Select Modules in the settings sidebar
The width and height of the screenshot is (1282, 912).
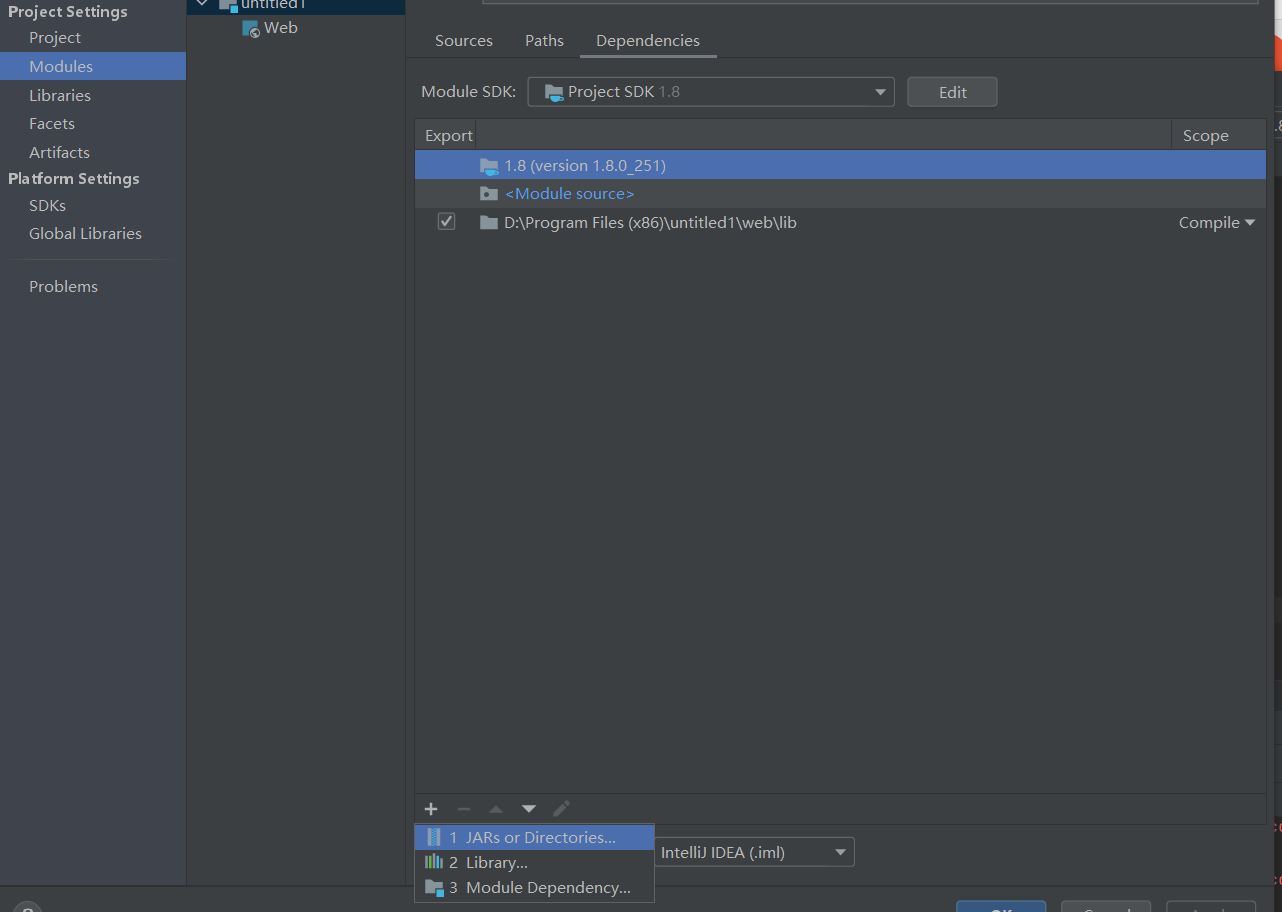(x=93, y=66)
